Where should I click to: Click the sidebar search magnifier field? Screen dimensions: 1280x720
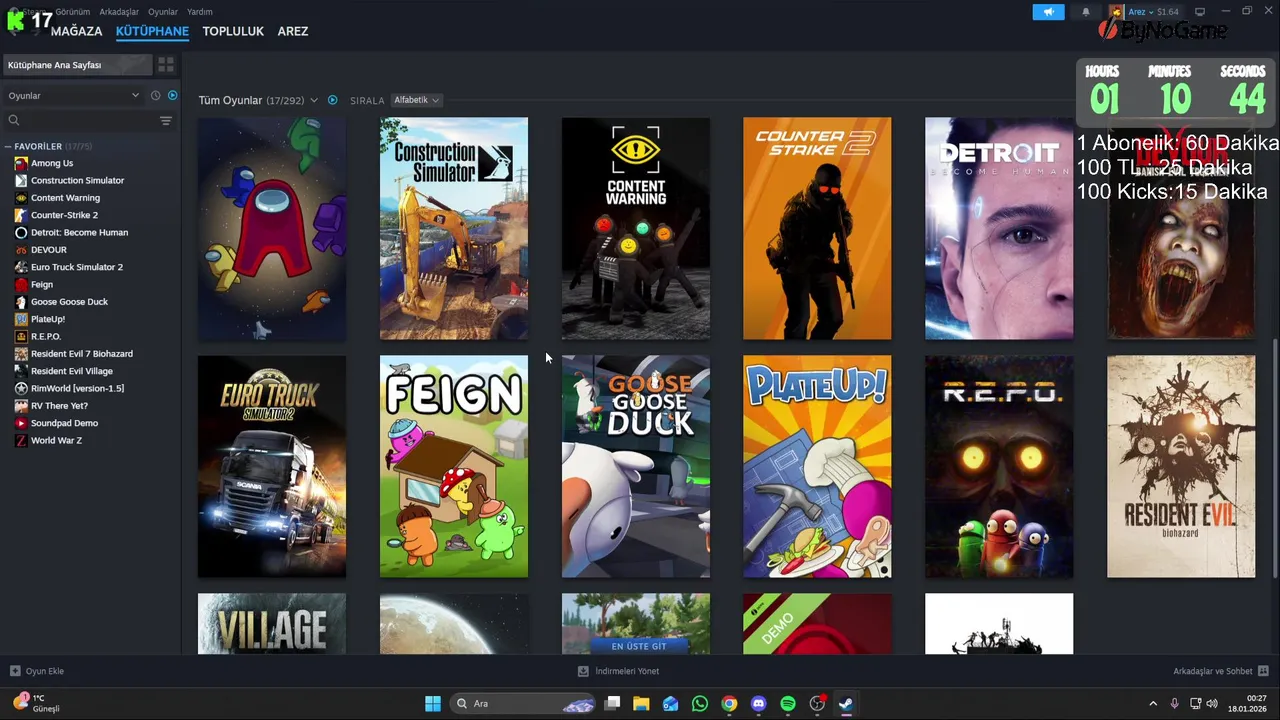pyautogui.click(x=80, y=120)
